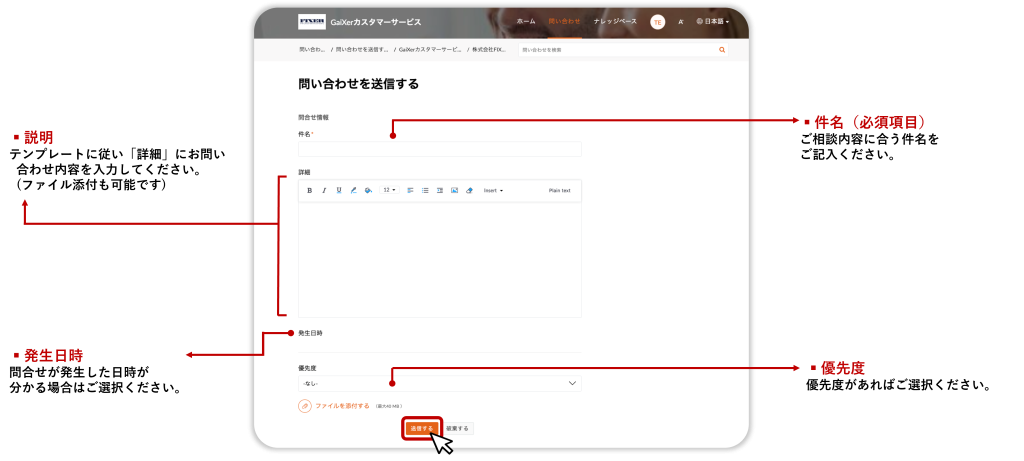
Task: Switch editor to Plain text mode
Action: click(559, 190)
